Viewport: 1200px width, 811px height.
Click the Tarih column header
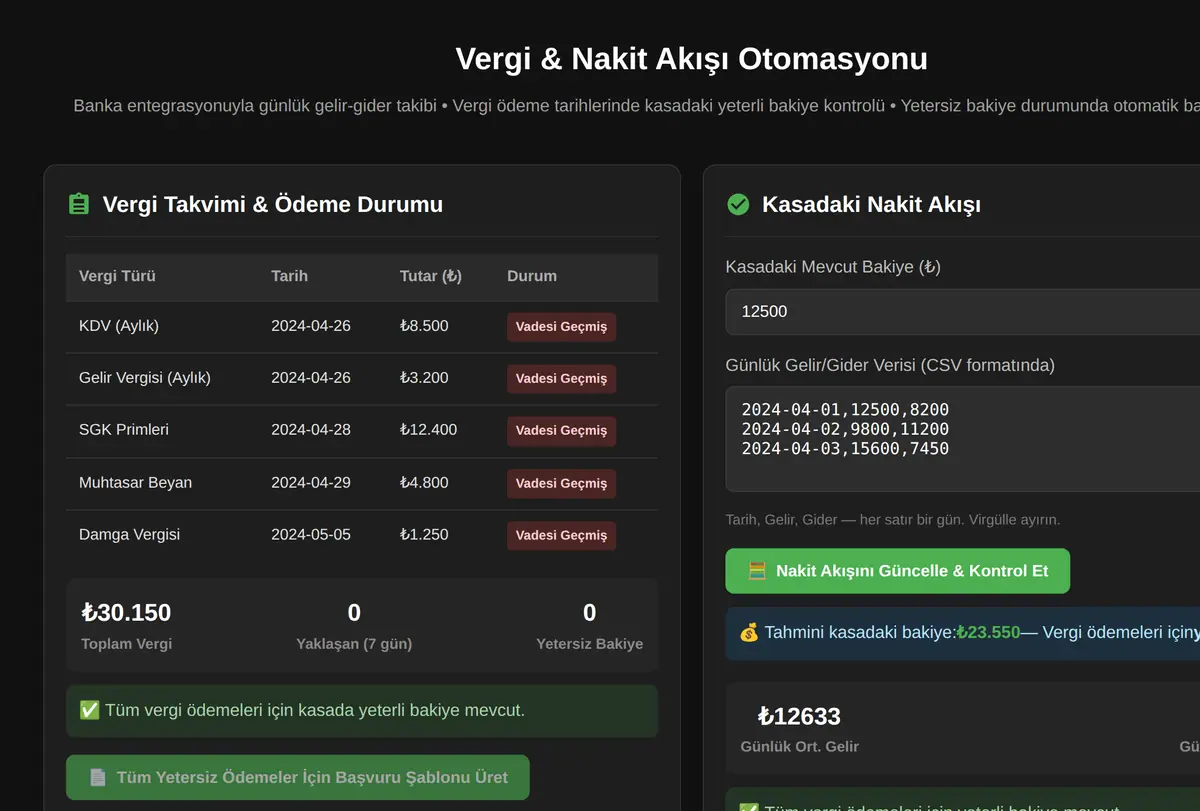click(289, 276)
